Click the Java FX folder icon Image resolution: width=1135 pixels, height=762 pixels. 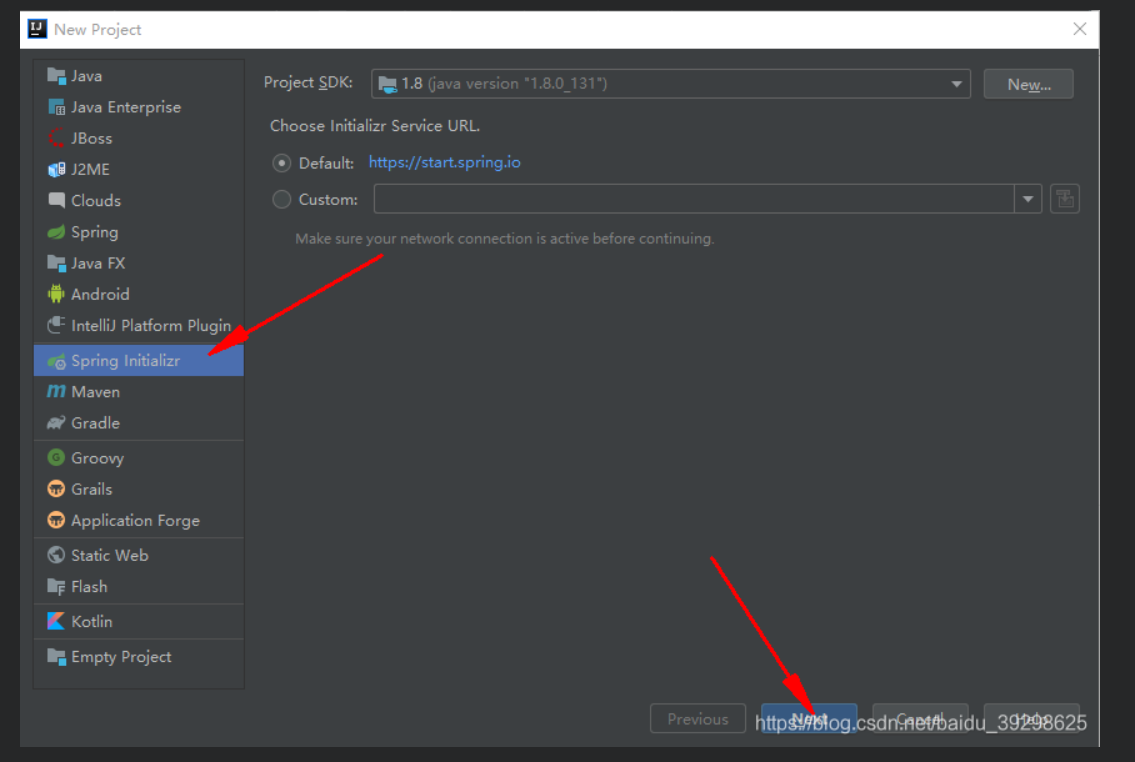tap(56, 263)
